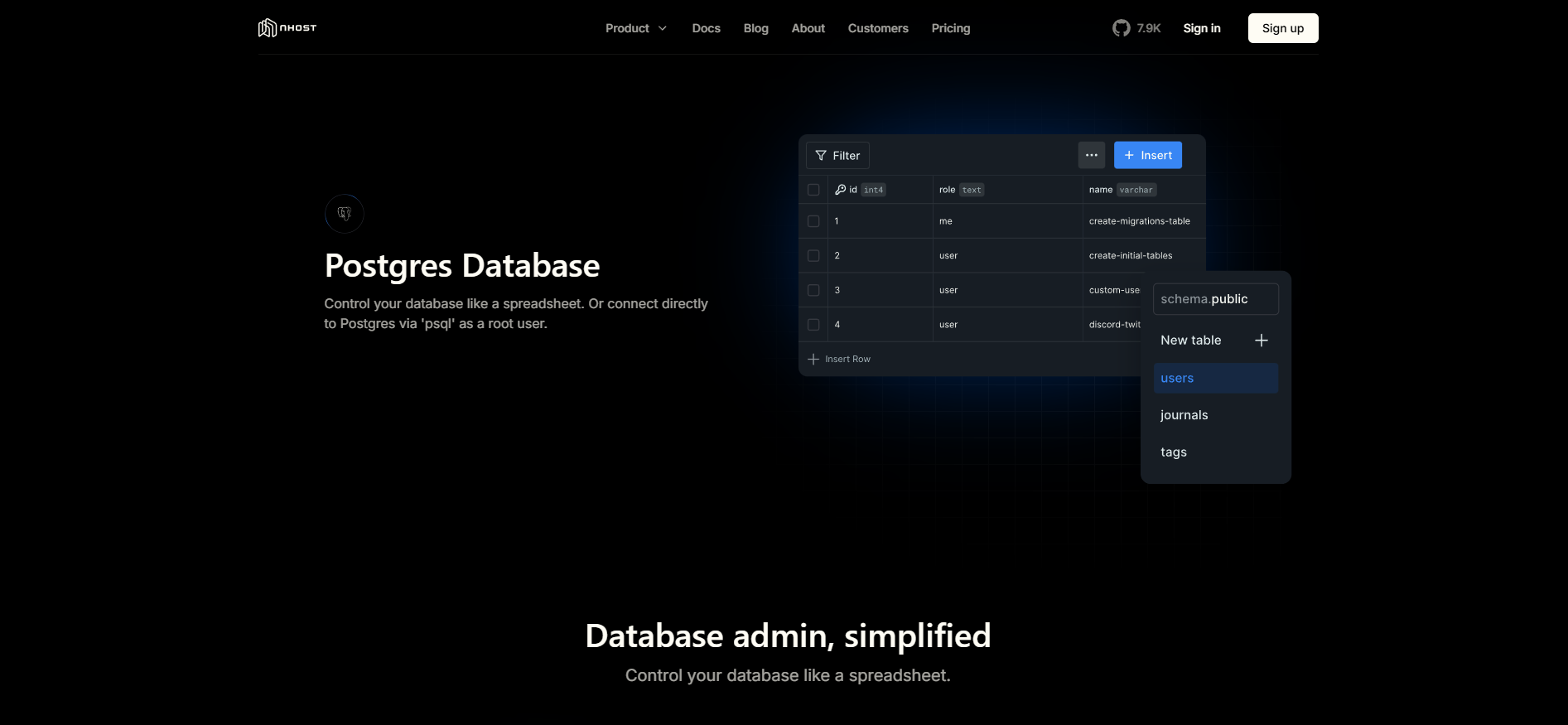This screenshot has height=725, width=1568.
Task: Click the Sign up button
Action: 1283,28
